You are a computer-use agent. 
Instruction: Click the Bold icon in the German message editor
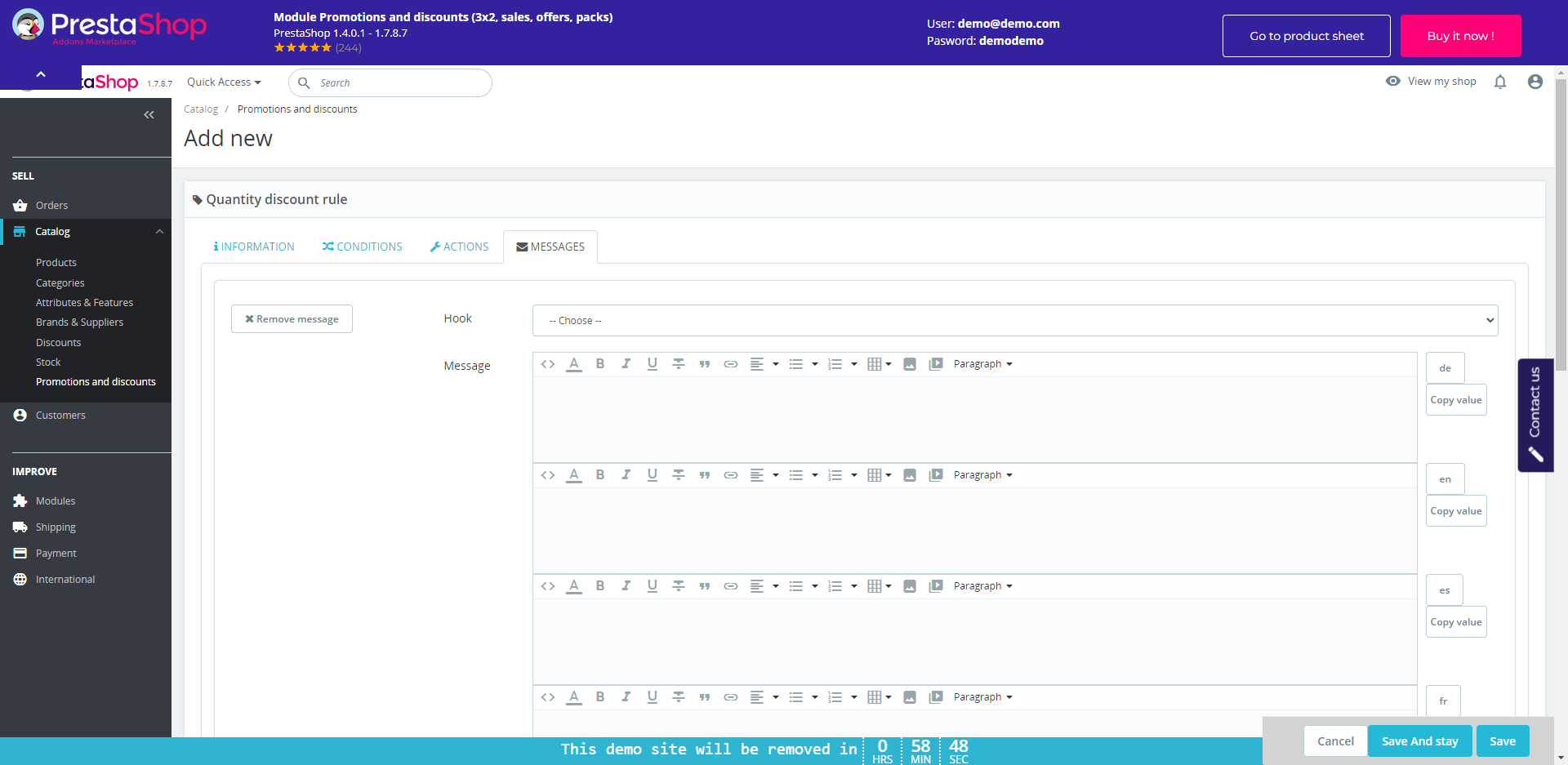tap(600, 364)
